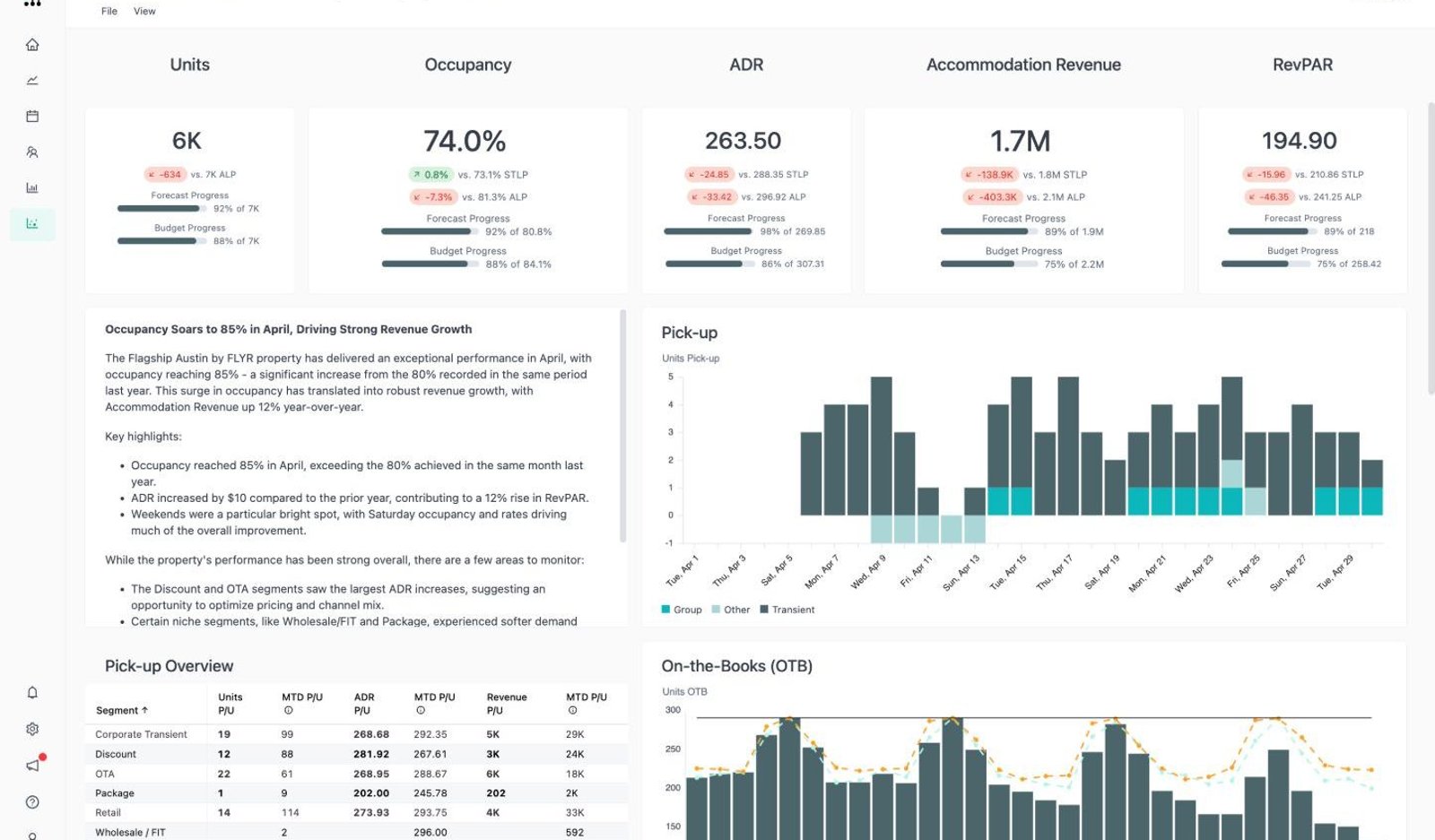Click the 273.93 ADR P/U cell for Retail
This screenshot has width=1435, height=840.
(x=371, y=813)
